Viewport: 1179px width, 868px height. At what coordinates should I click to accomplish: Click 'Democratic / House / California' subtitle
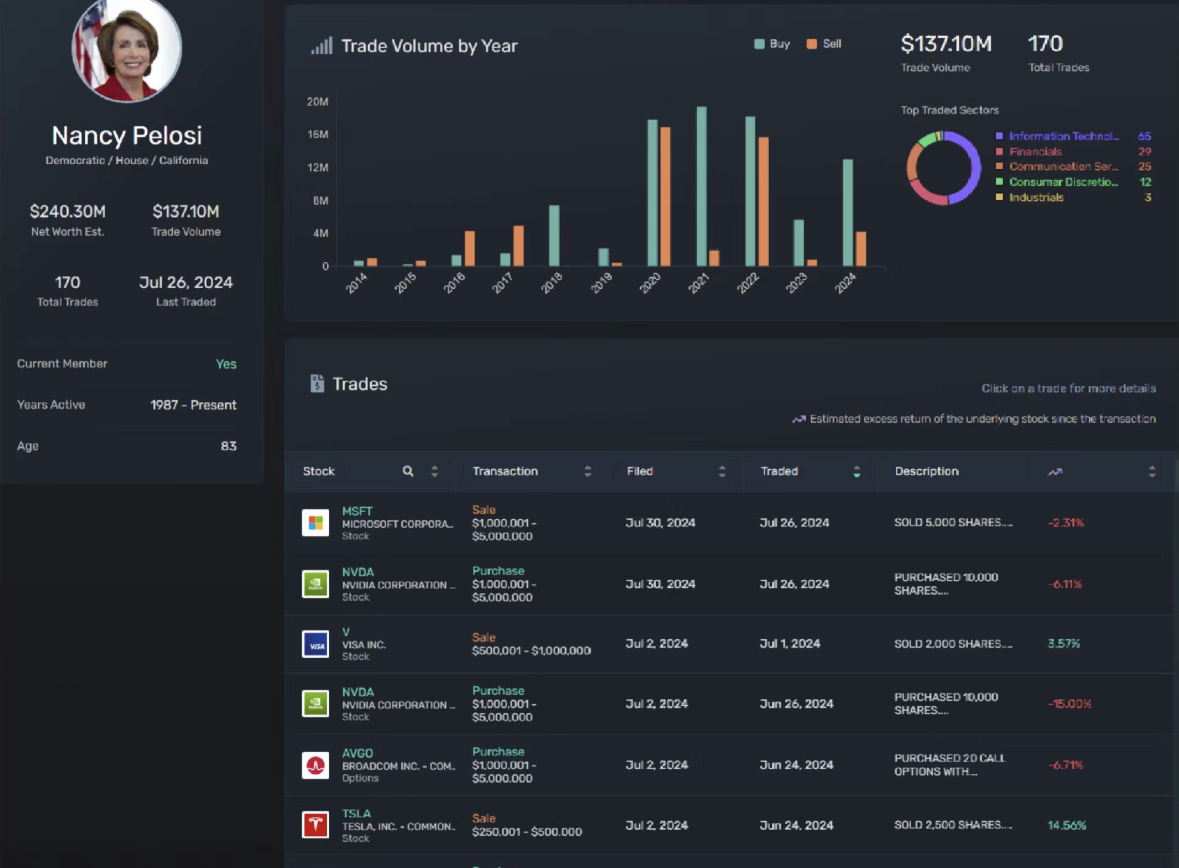coord(126,160)
